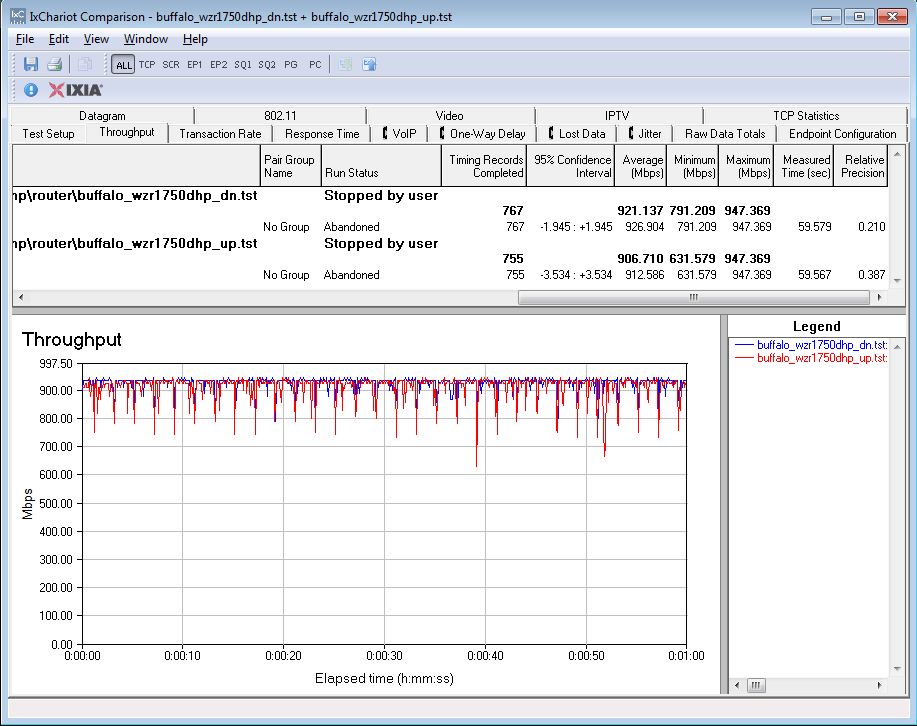
Task: Switch to the Datagram tab
Action: tap(102, 116)
